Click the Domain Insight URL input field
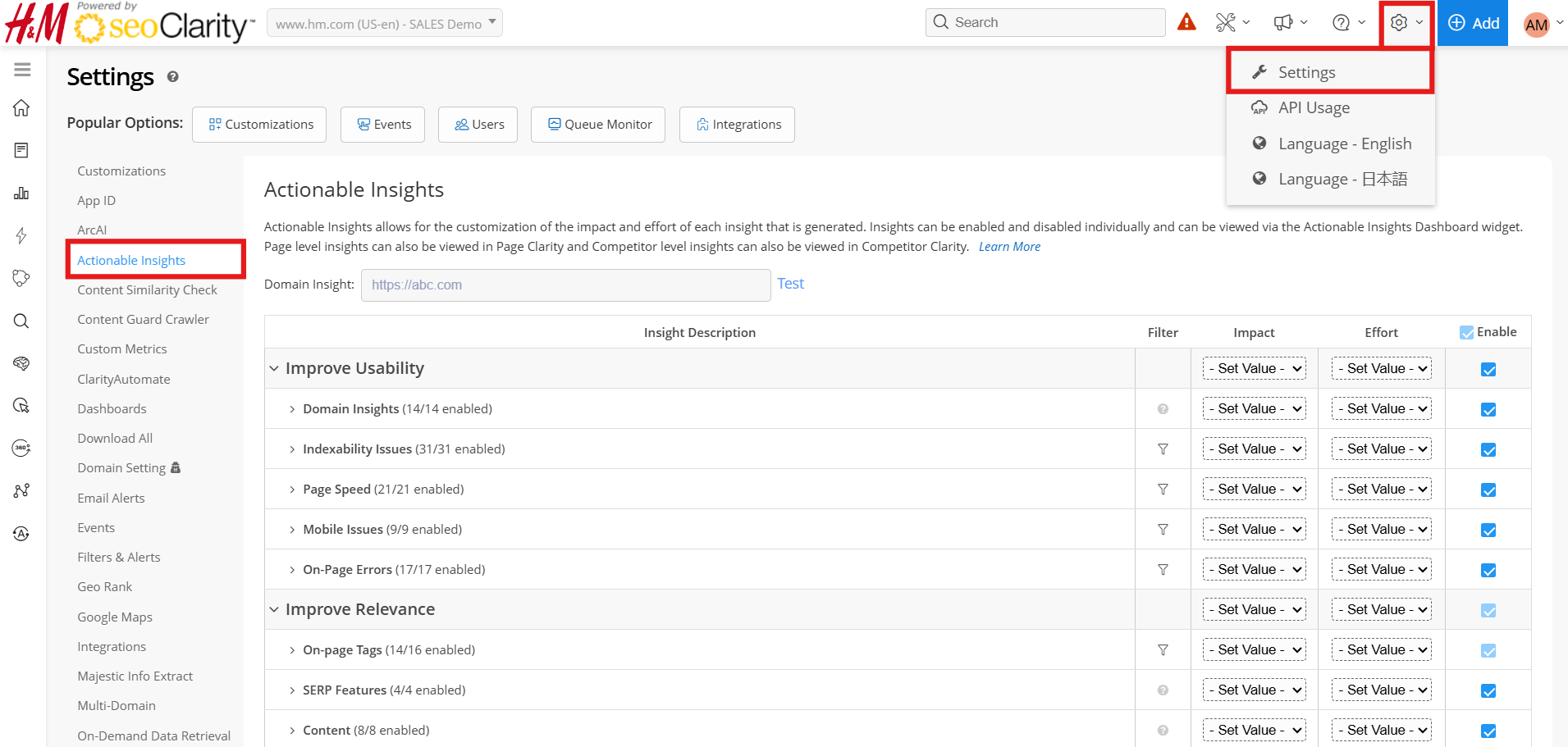Screen dimensions: 1568x747 click(x=565, y=285)
